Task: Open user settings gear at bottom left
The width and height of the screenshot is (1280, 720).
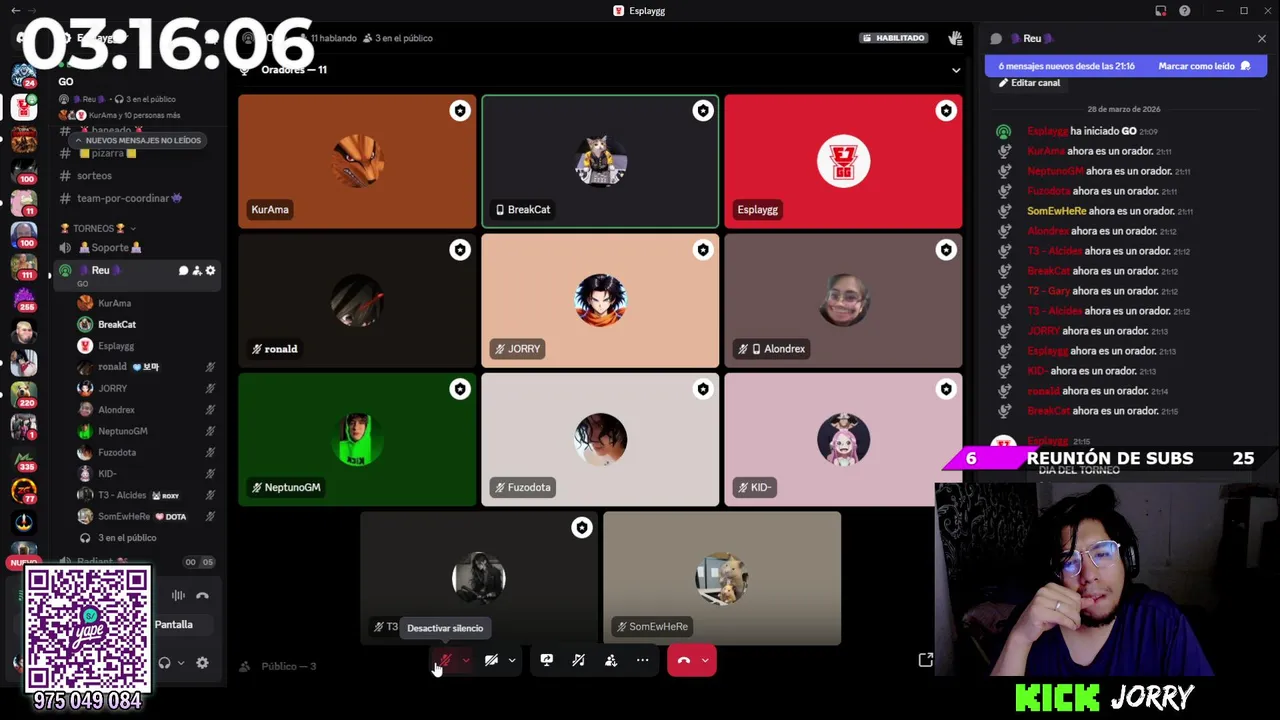Action: coord(202,663)
